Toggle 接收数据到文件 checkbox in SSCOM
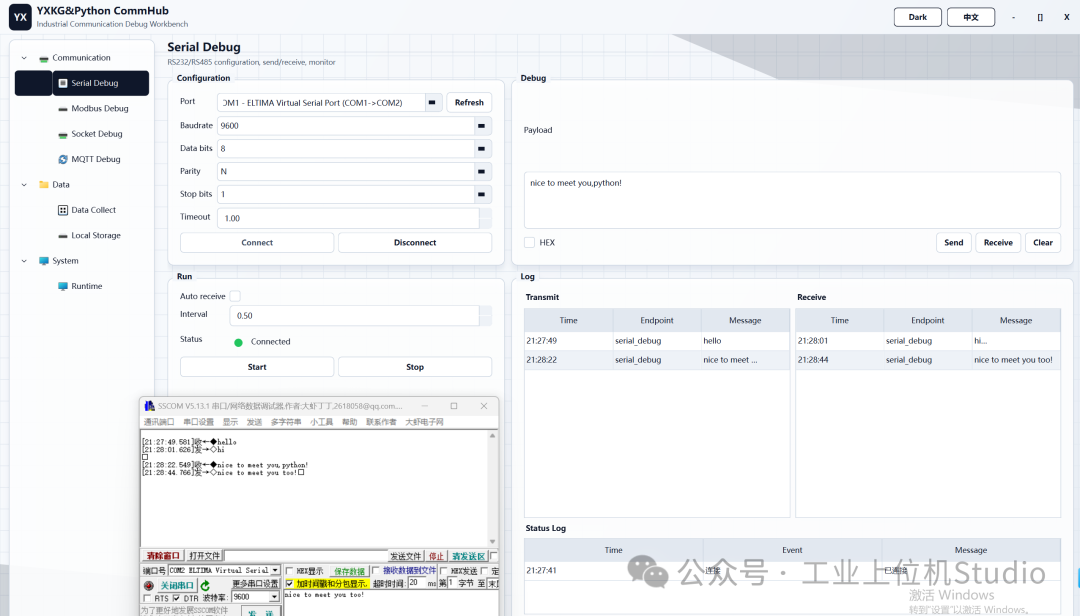The width and height of the screenshot is (1080, 616). click(375, 571)
